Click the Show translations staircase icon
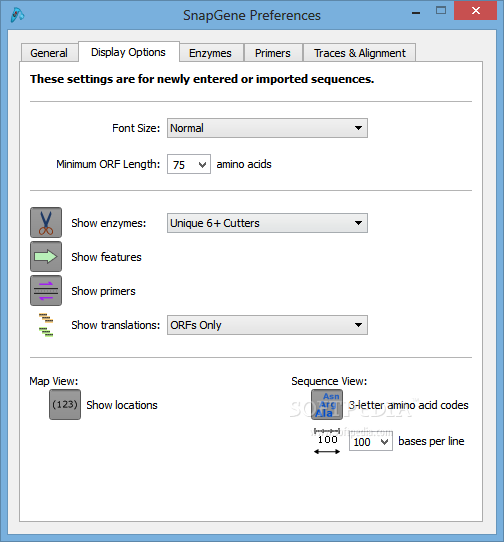 pos(46,325)
